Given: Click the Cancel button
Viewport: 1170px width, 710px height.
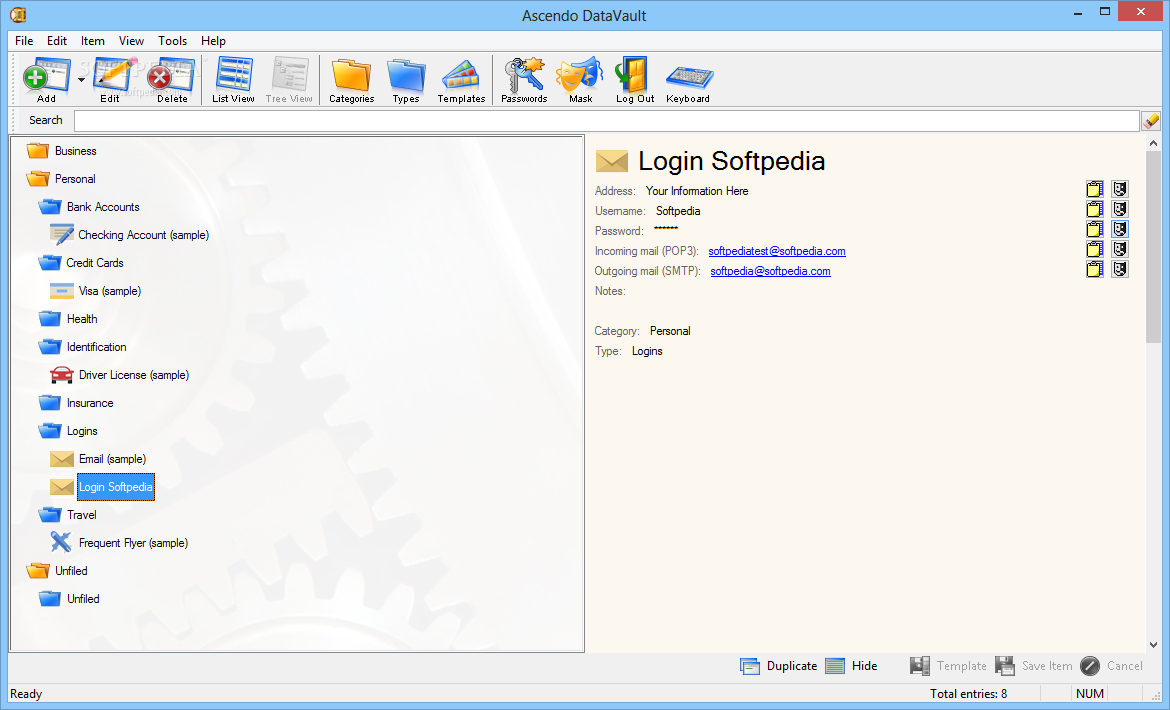Looking at the screenshot, I should click(1111, 666).
